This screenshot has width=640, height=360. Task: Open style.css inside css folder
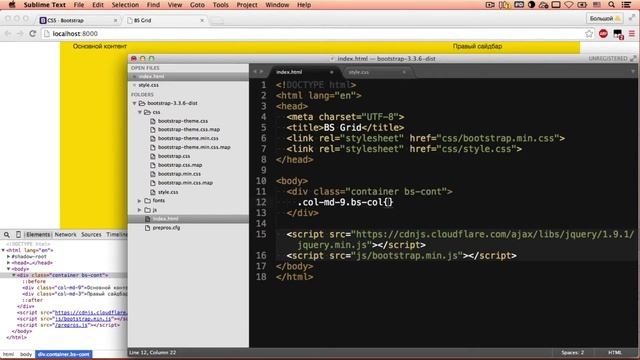click(168, 192)
